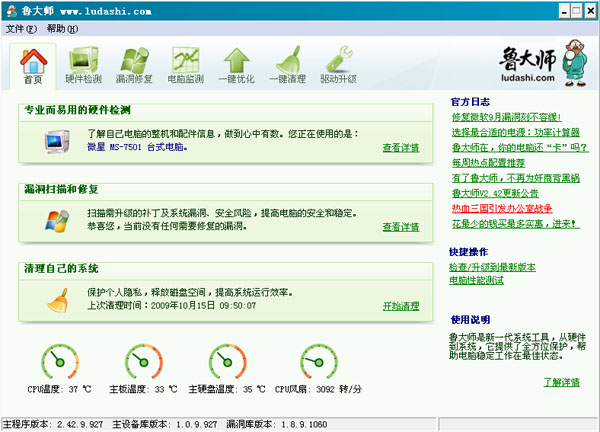The image size is (600, 432).
Task: Click 恭喜您,当前没有任何需要修复的漏洞 message
Action: click(x=167, y=227)
